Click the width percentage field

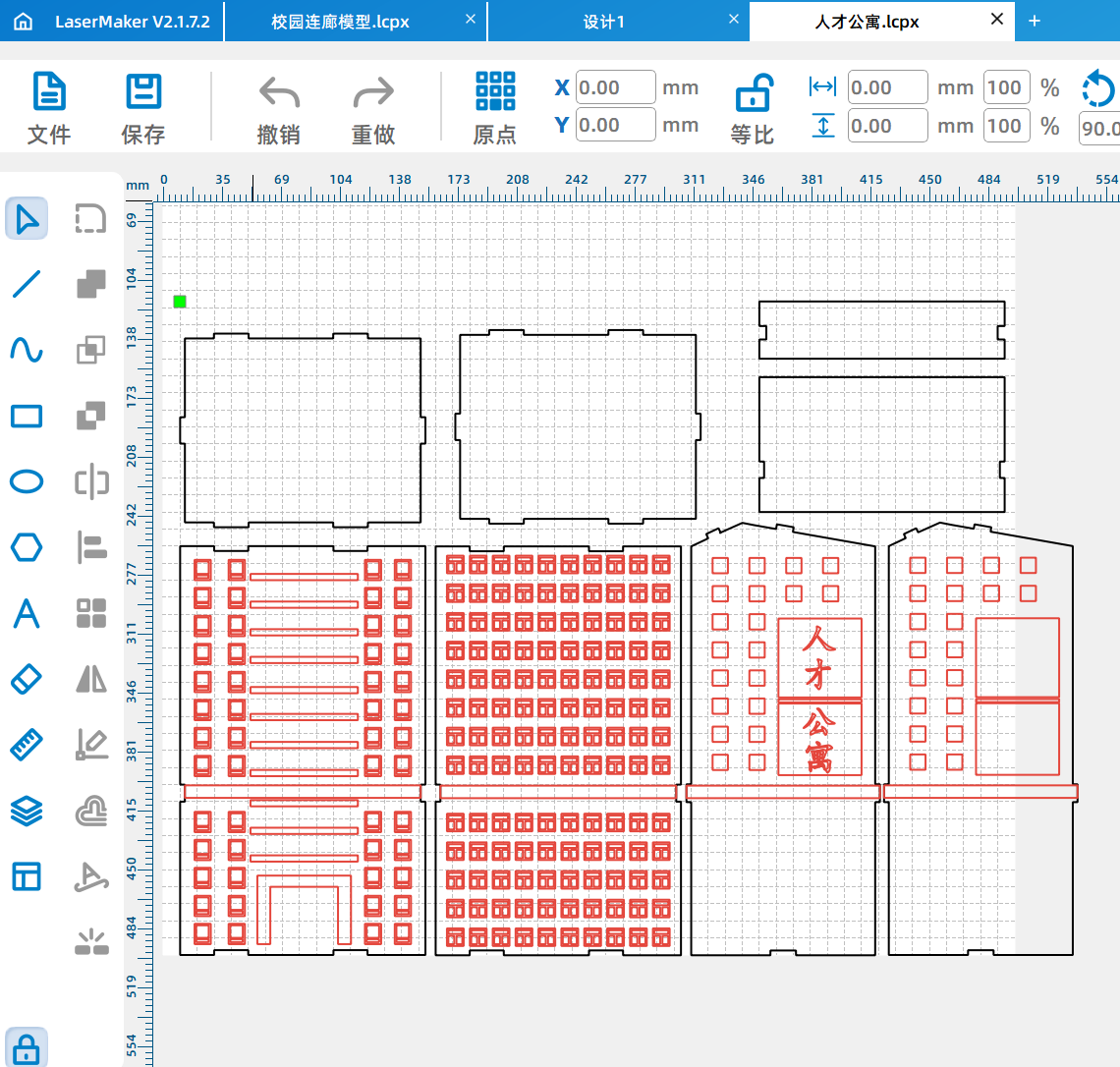(x=1006, y=87)
